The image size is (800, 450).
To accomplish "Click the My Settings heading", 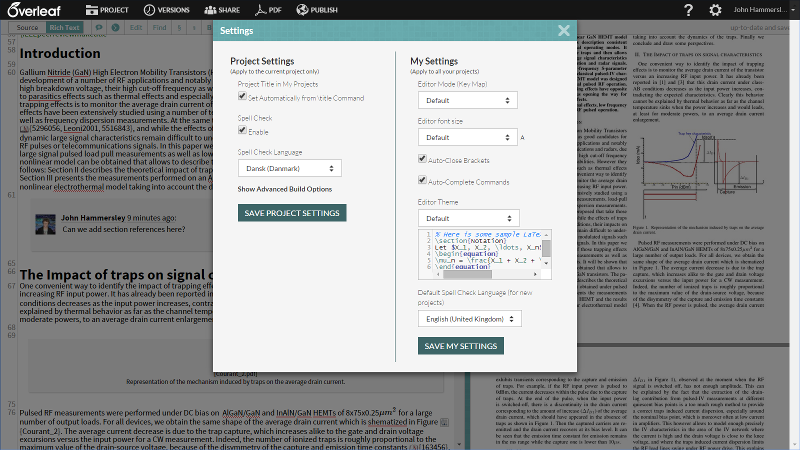I will click(434, 61).
